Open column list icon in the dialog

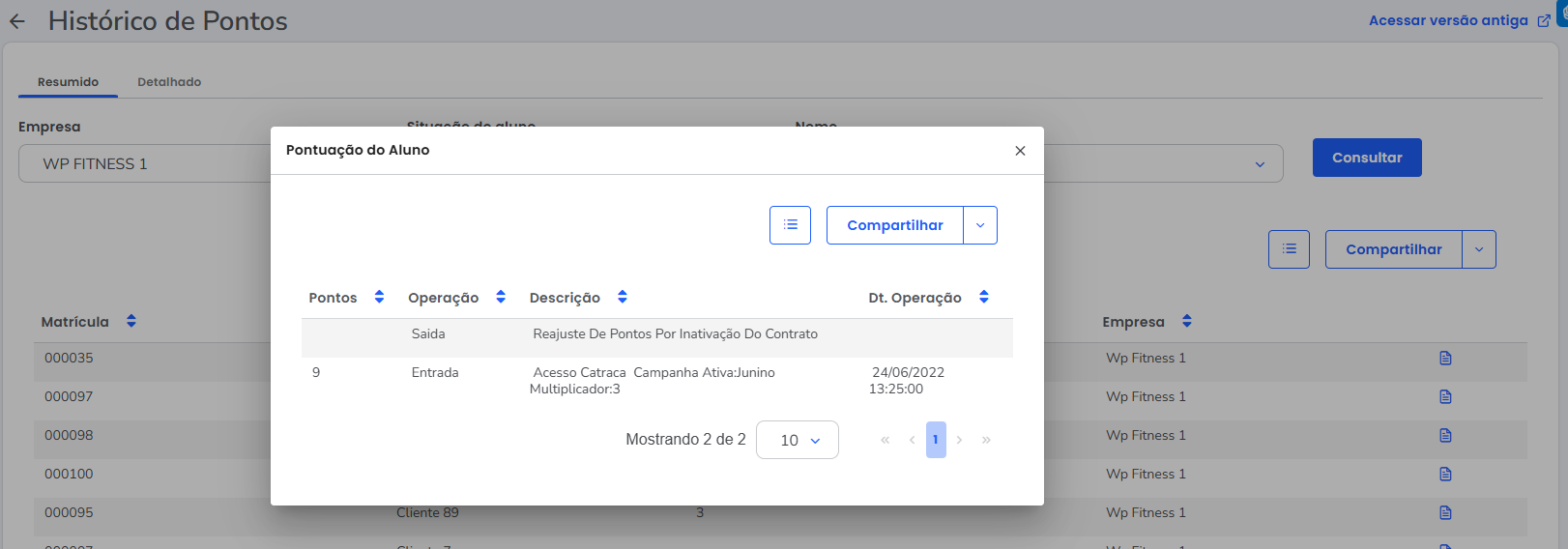pos(790,225)
